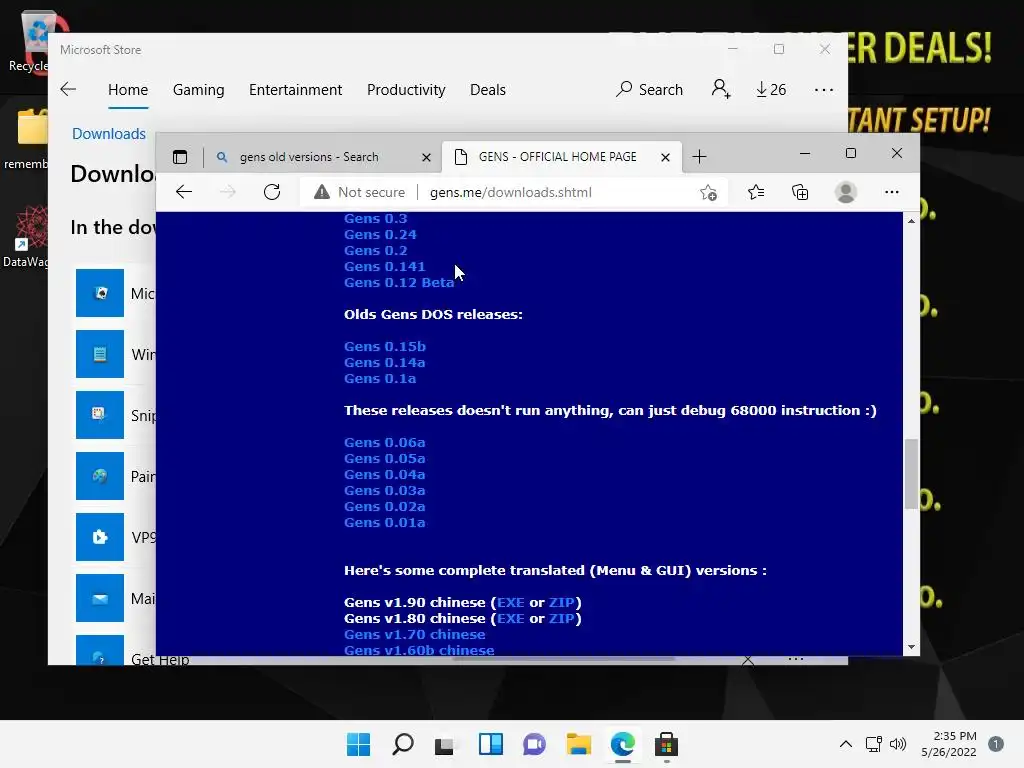The height and width of the screenshot is (768, 1024).
Task: Open Edge Settings and more menu
Action: 891,192
